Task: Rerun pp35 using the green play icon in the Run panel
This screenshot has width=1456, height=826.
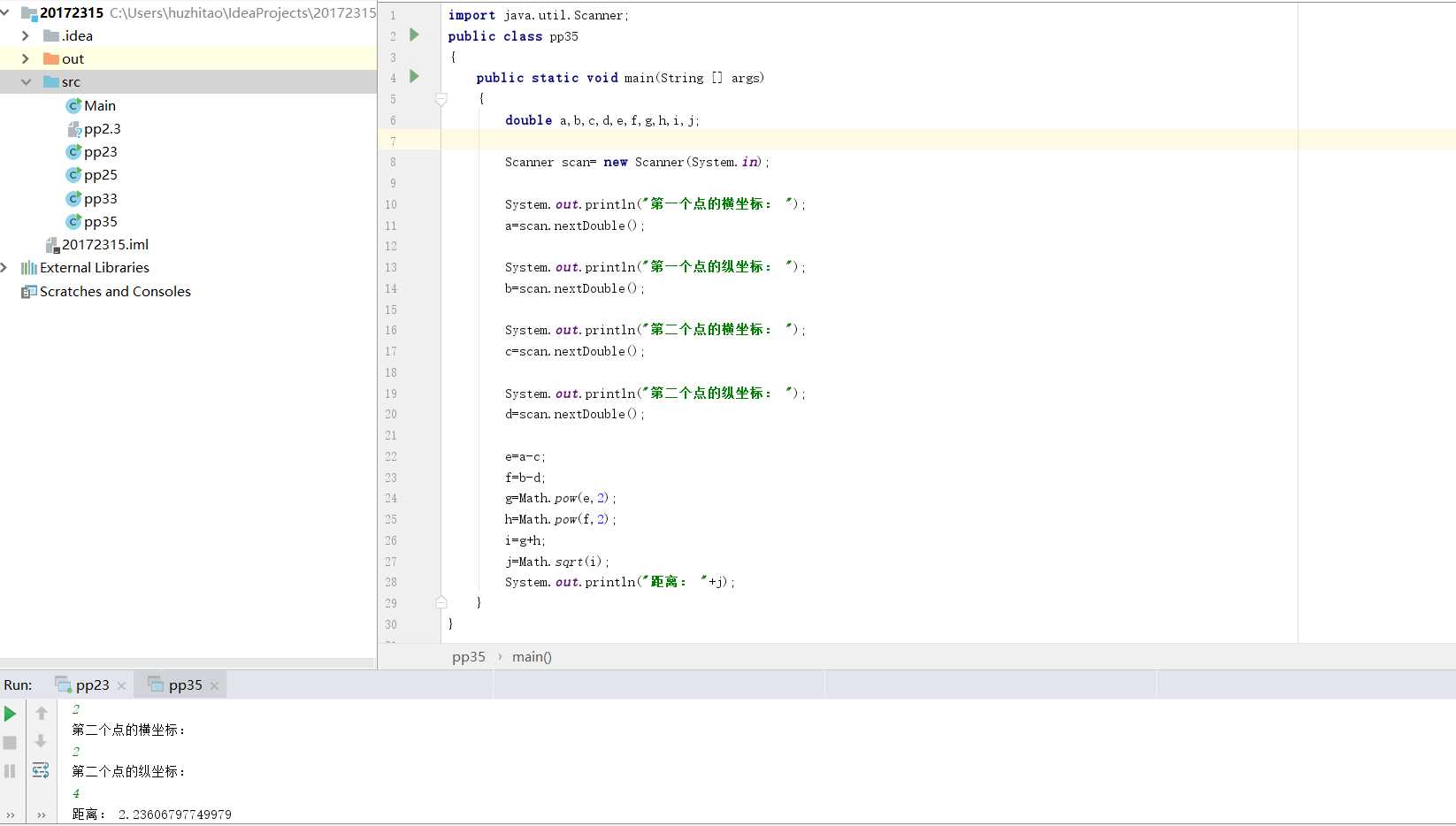Action: [11, 714]
